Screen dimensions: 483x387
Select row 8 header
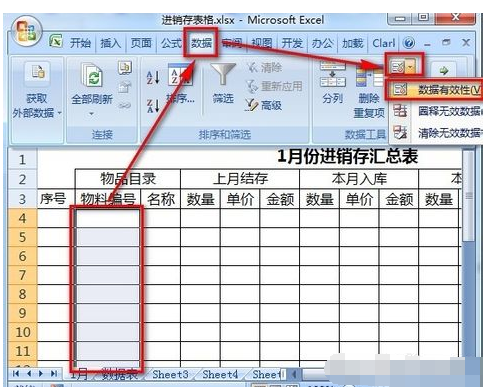click(x=22, y=294)
